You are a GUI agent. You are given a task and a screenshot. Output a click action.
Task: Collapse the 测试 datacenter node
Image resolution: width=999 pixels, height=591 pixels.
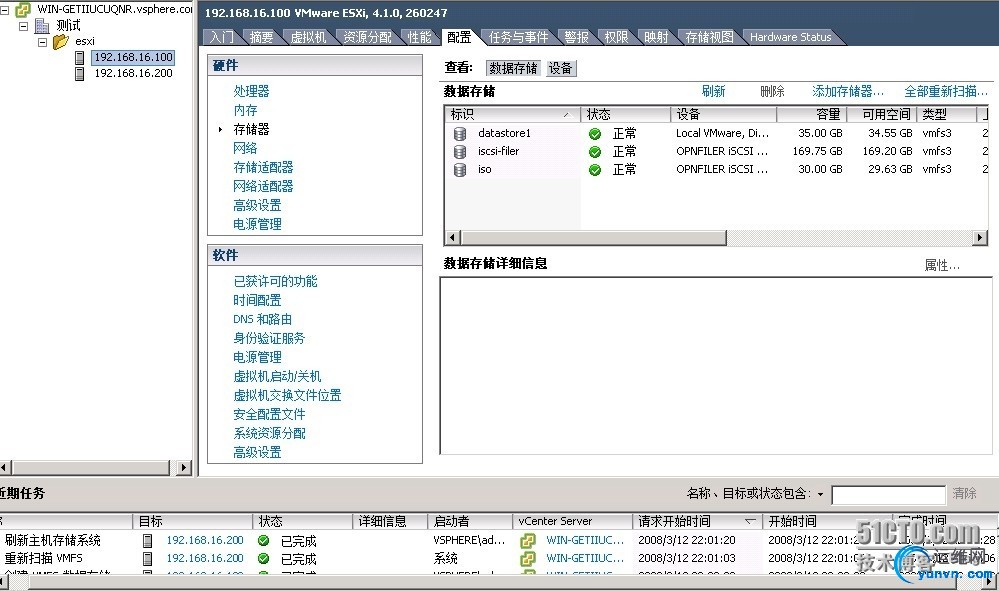pyautogui.click(x=24, y=26)
